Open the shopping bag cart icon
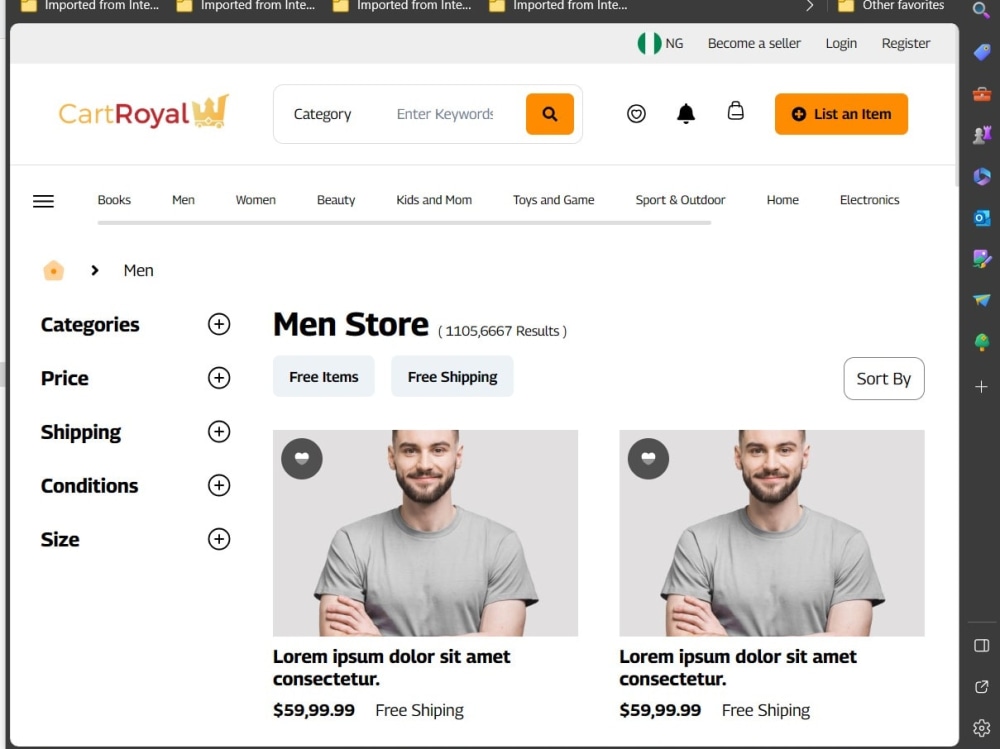Image resolution: width=1000 pixels, height=749 pixels. (735, 111)
